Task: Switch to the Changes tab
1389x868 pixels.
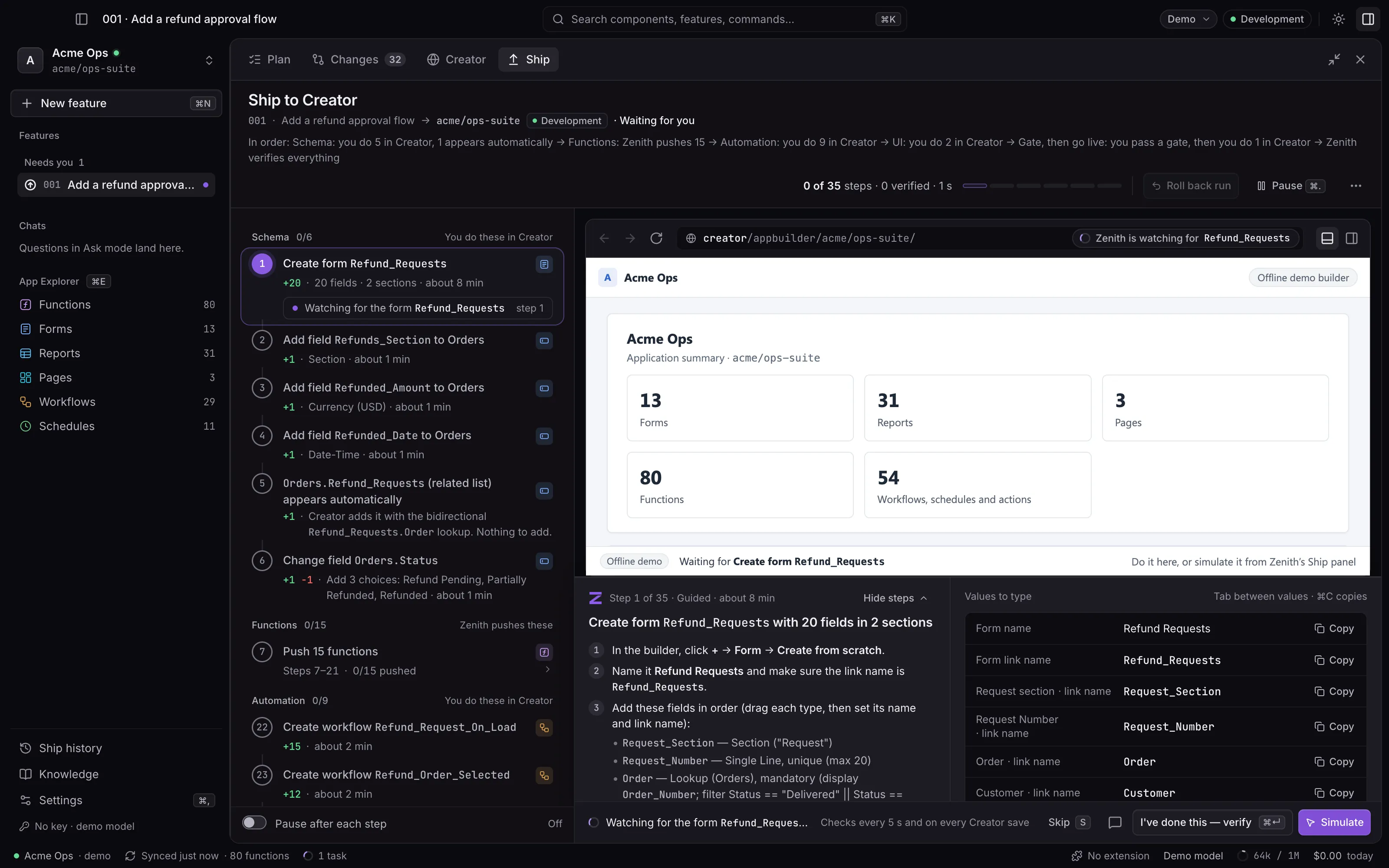Action: coord(359,60)
